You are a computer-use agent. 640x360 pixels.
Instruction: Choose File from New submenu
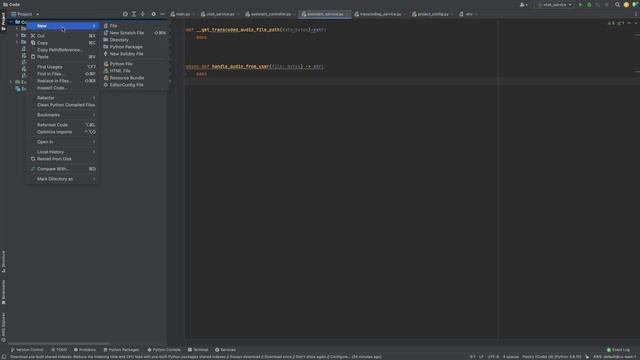[x=135, y=26]
